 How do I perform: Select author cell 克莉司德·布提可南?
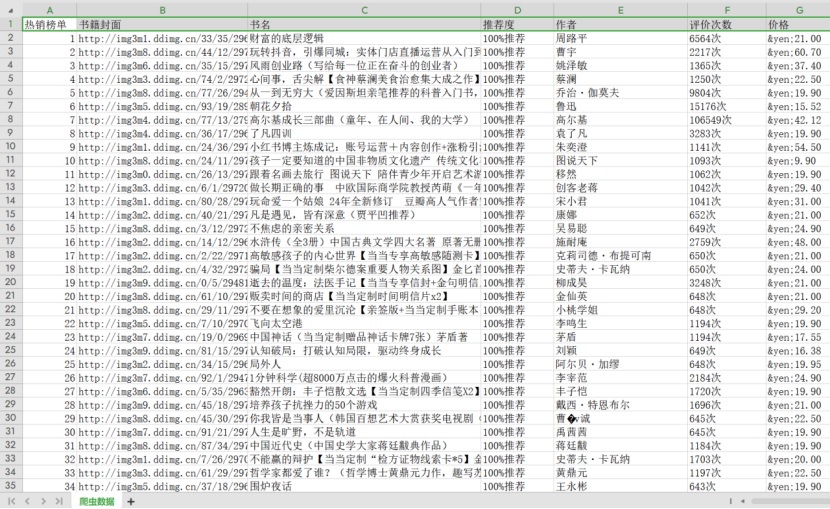click(620, 256)
